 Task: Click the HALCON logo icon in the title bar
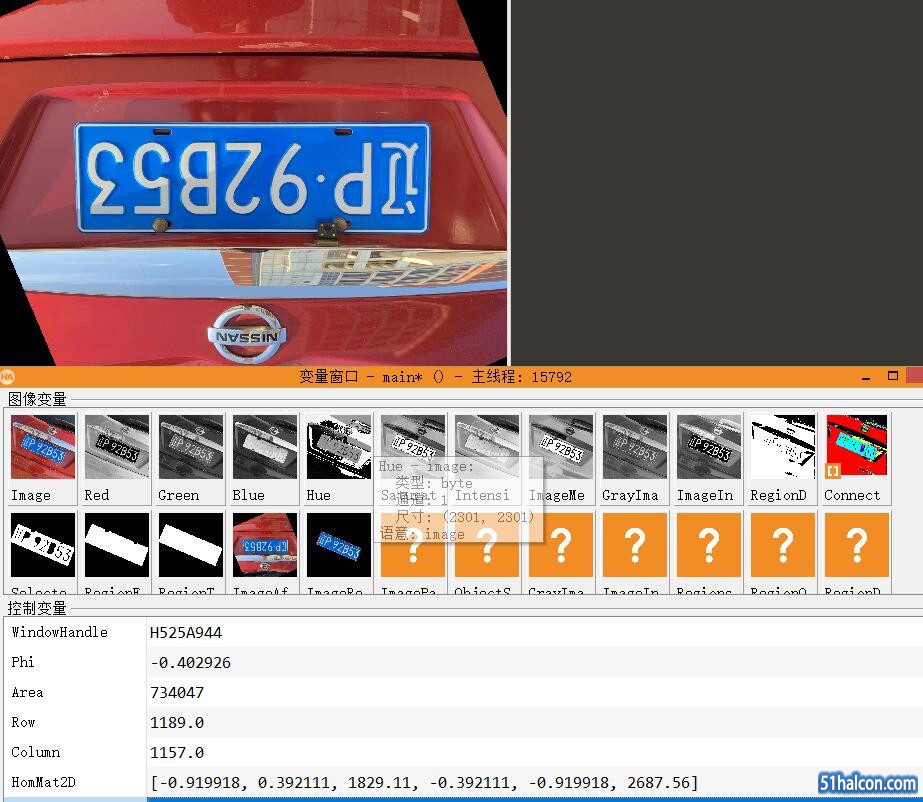(x=7, y=377)
